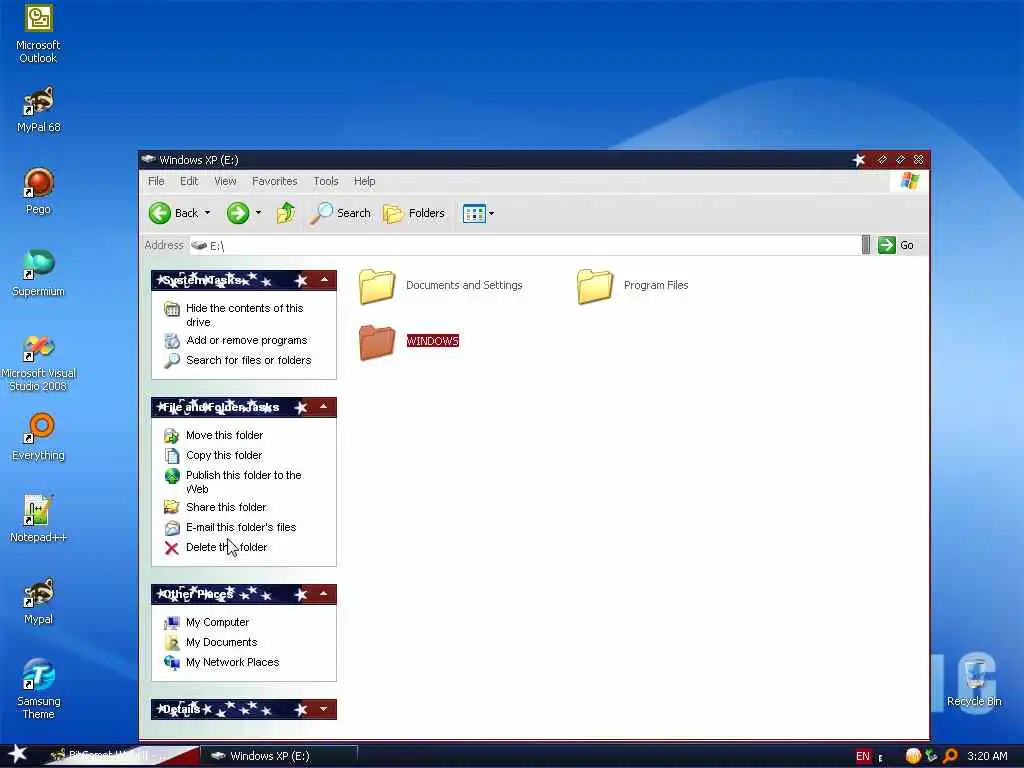
Task: Click Add or remove programs
Action: (x=246, y=340)
